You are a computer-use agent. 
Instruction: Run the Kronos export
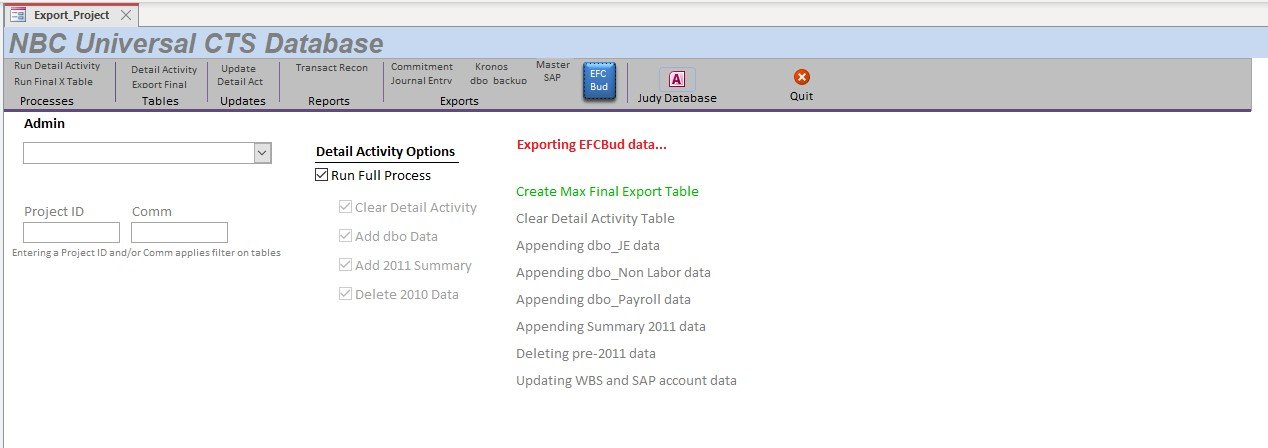(491, 67)
